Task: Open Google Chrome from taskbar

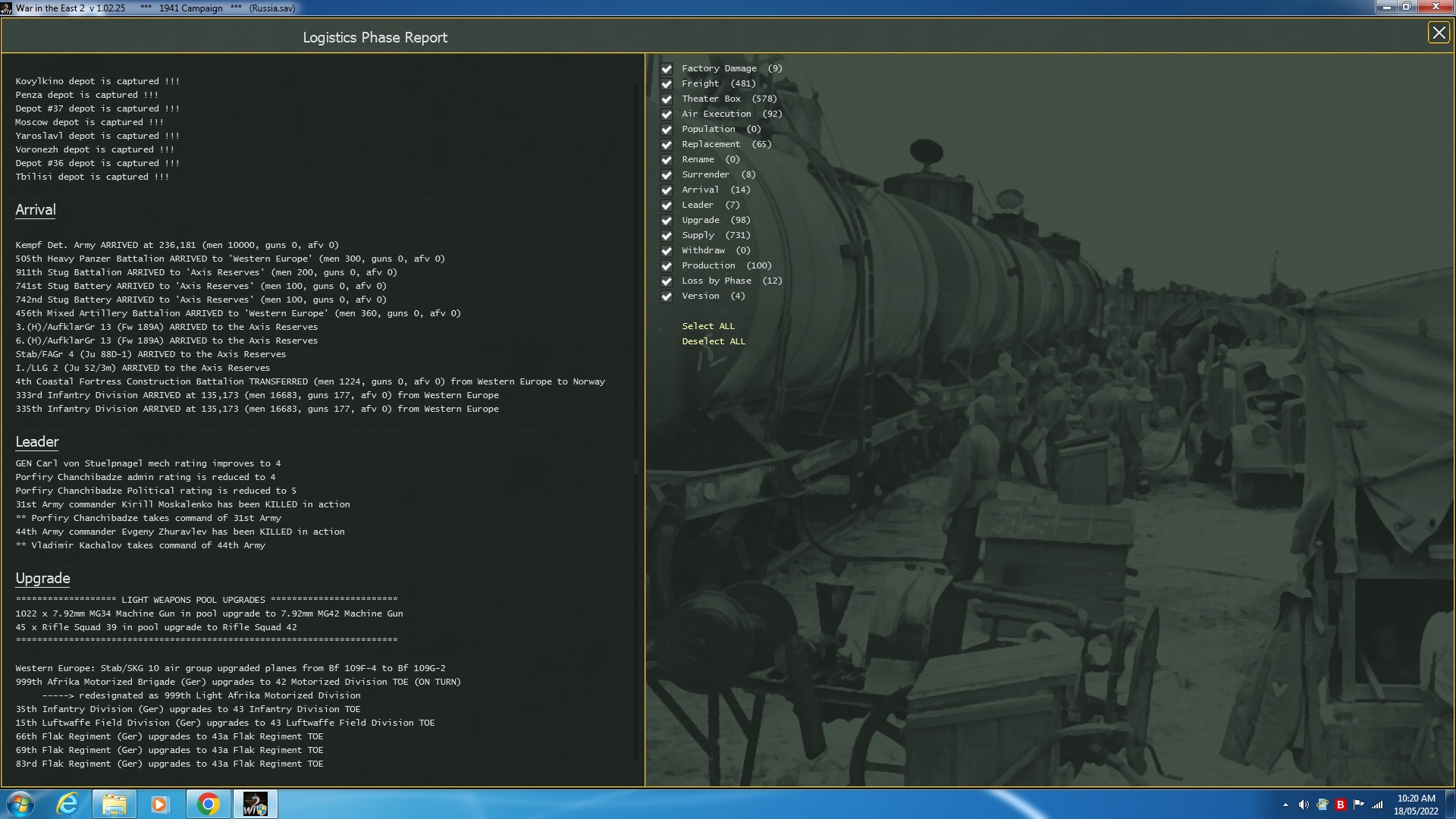Action: 208,804
